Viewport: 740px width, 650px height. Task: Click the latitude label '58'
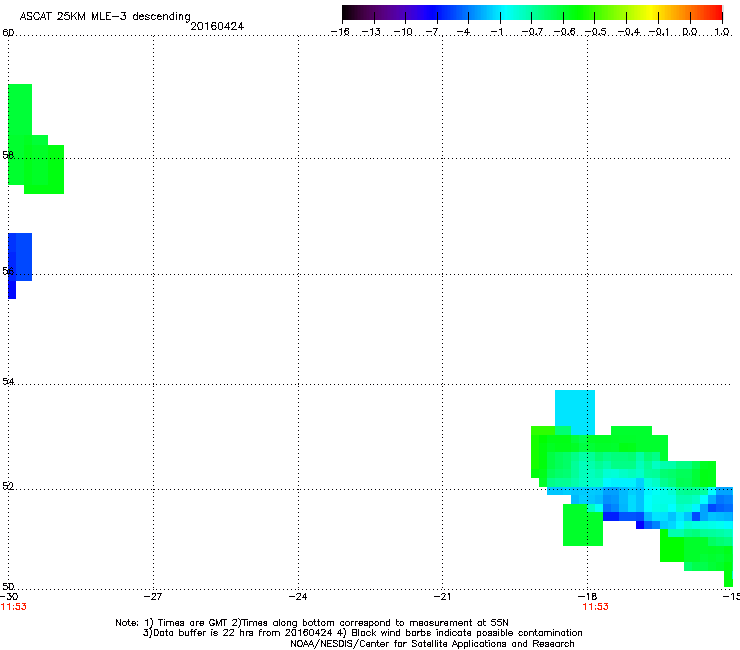(x=8, y=155)
